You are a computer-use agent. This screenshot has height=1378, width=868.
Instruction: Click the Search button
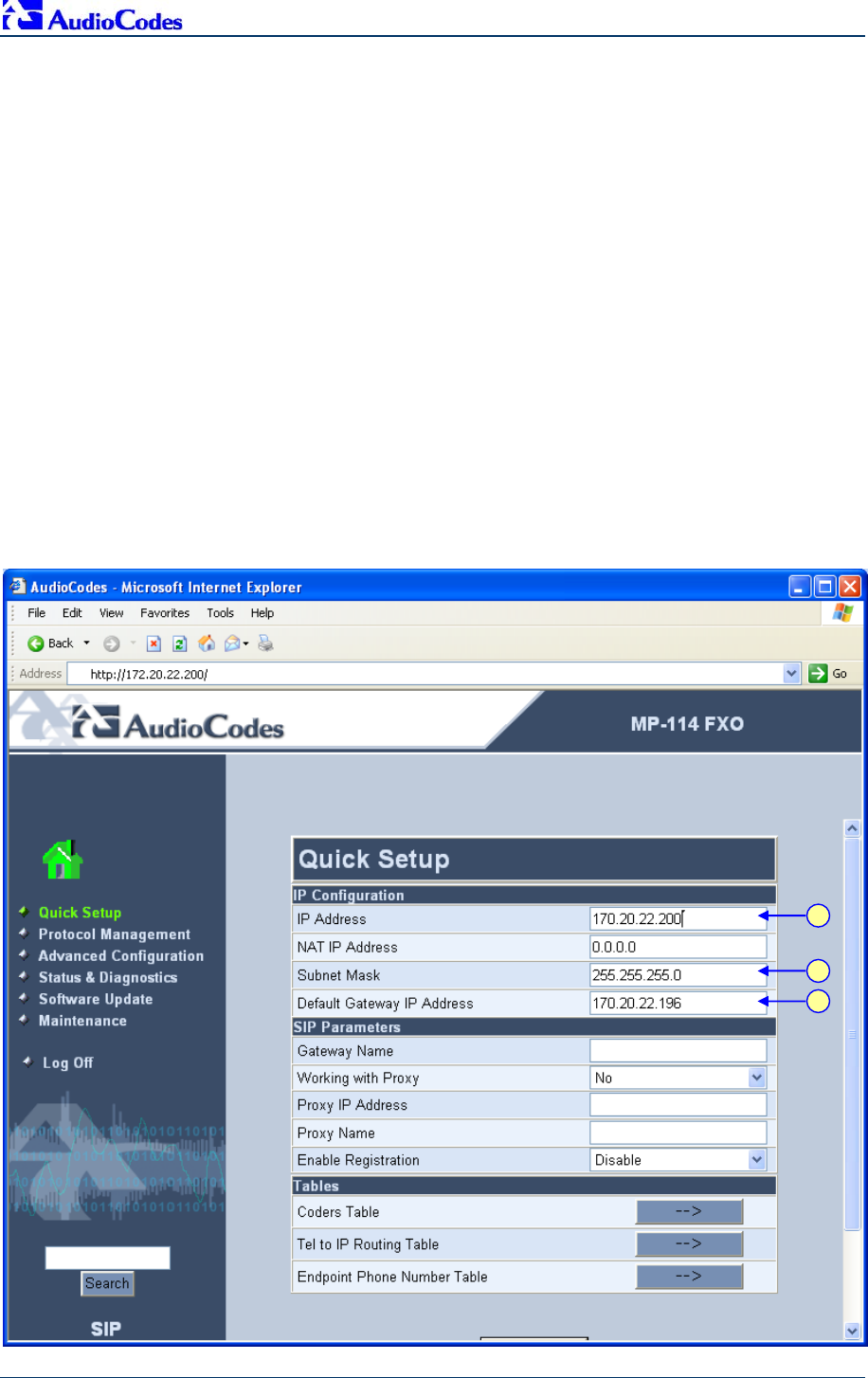tap(107, 1283)
